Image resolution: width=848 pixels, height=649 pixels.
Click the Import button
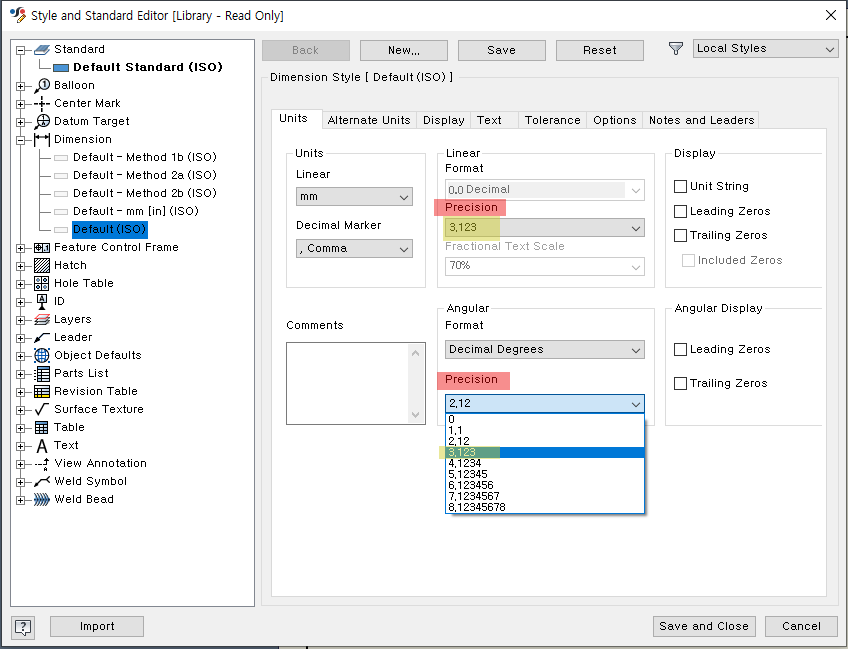point(97,626)
